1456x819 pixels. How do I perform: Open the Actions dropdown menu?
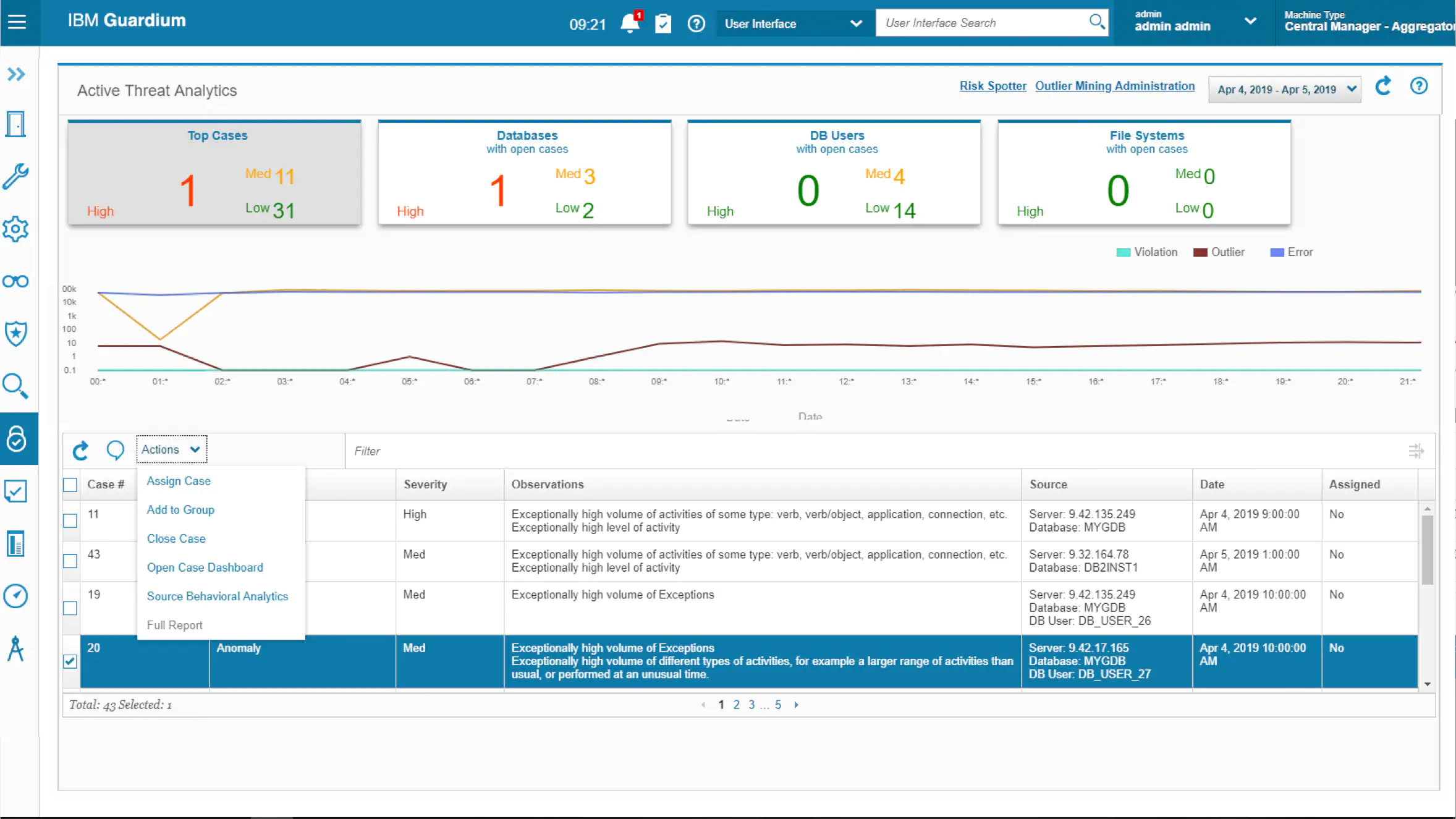click(170, 449)
